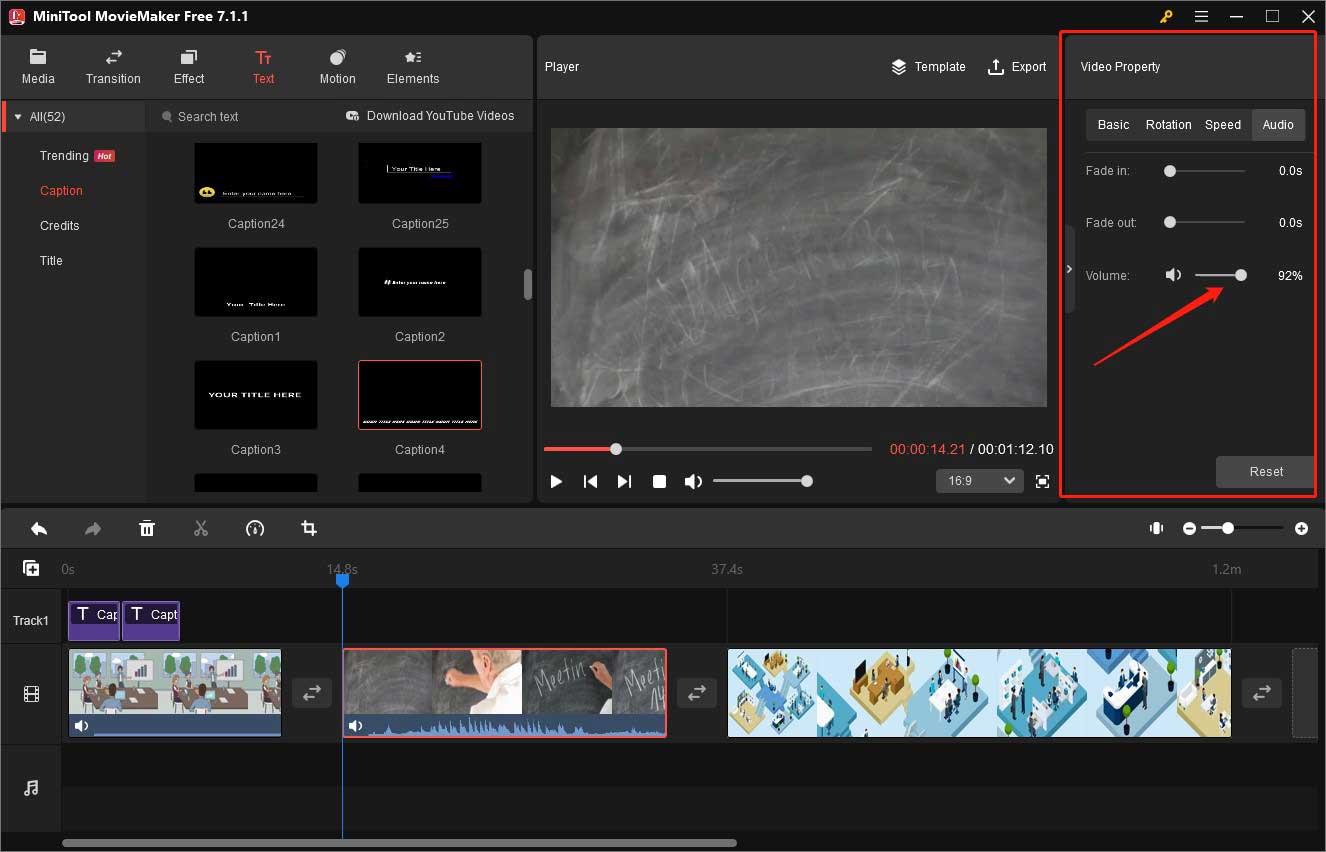Undo the last edit
Screen dimensions: 1326x852
tap(39, 528)
